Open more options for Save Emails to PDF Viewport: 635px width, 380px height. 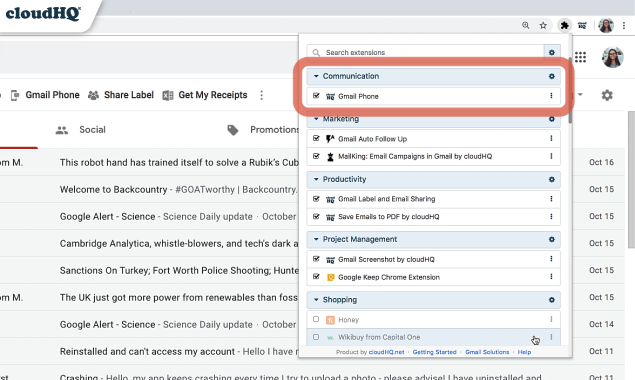[x=551, y=216]
